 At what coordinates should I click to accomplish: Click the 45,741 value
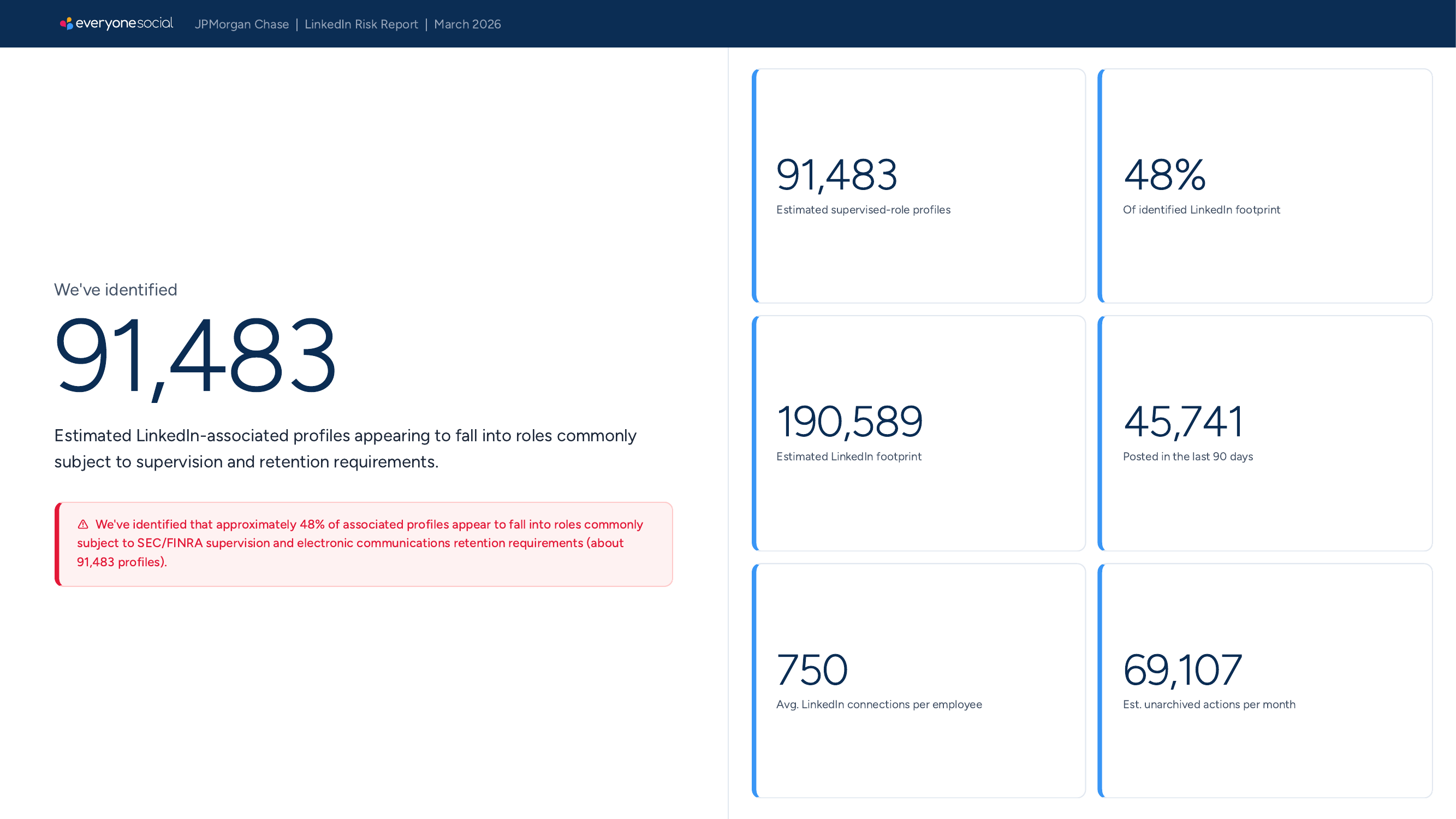pos(1184,422)
